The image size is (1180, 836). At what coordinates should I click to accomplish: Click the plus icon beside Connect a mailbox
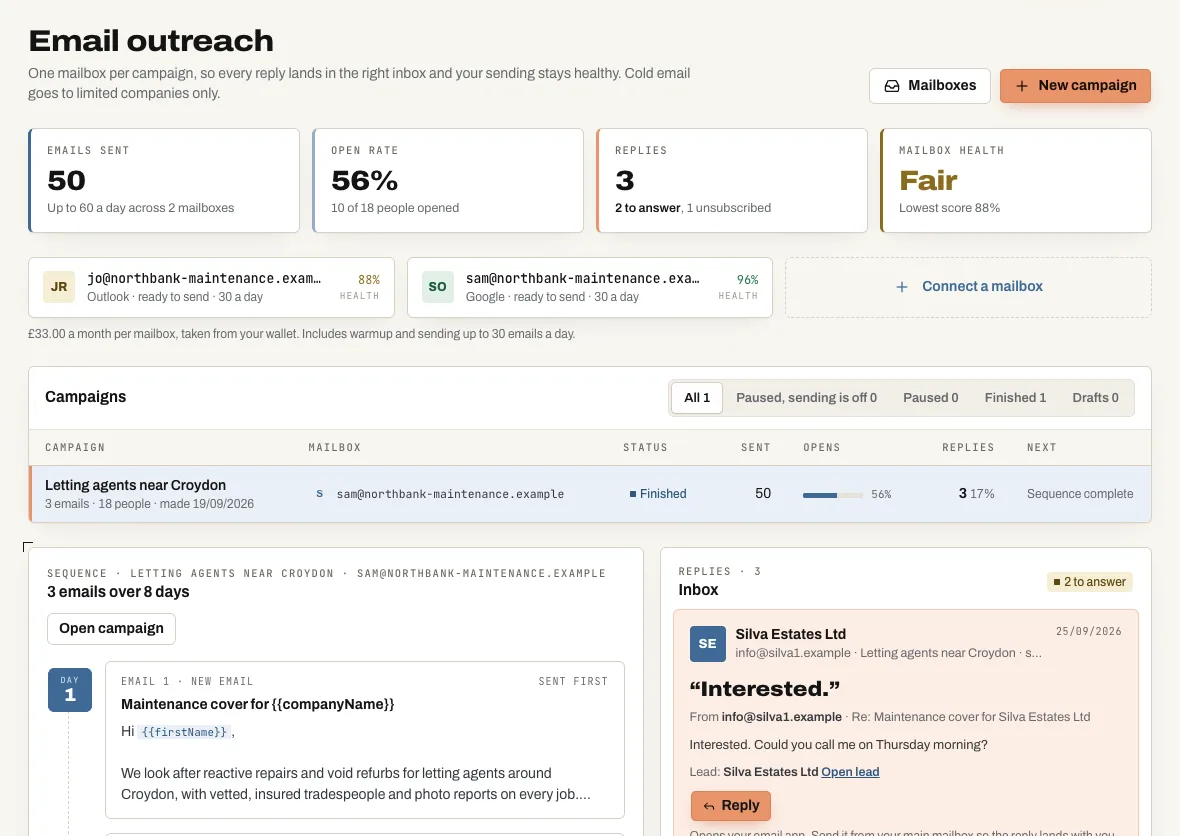(902, 287)
